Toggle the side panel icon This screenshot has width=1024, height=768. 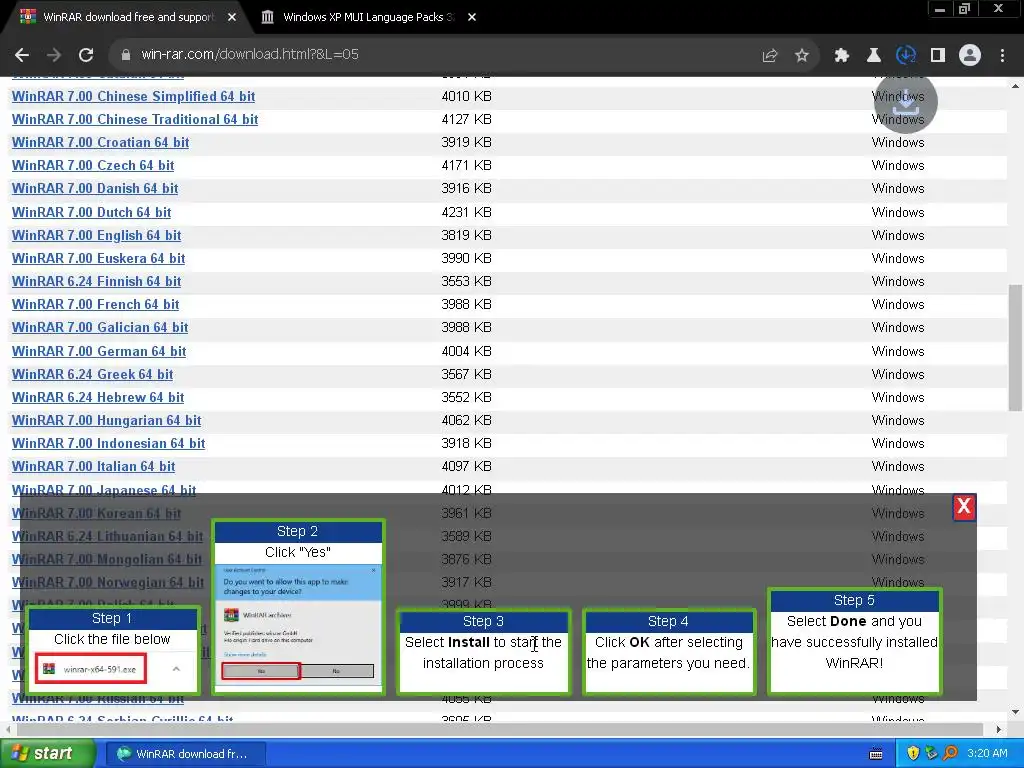[938, 56]
